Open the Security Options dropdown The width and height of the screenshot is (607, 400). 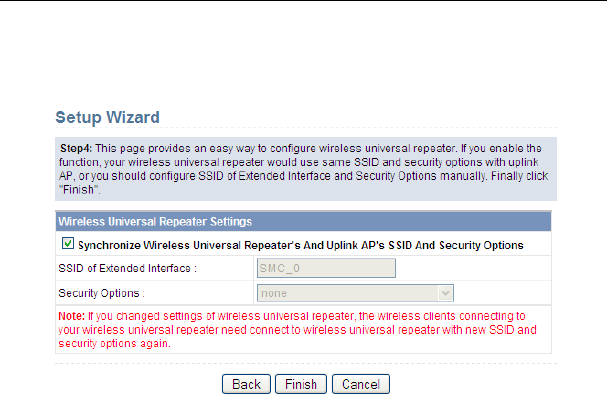click(355, 293)
